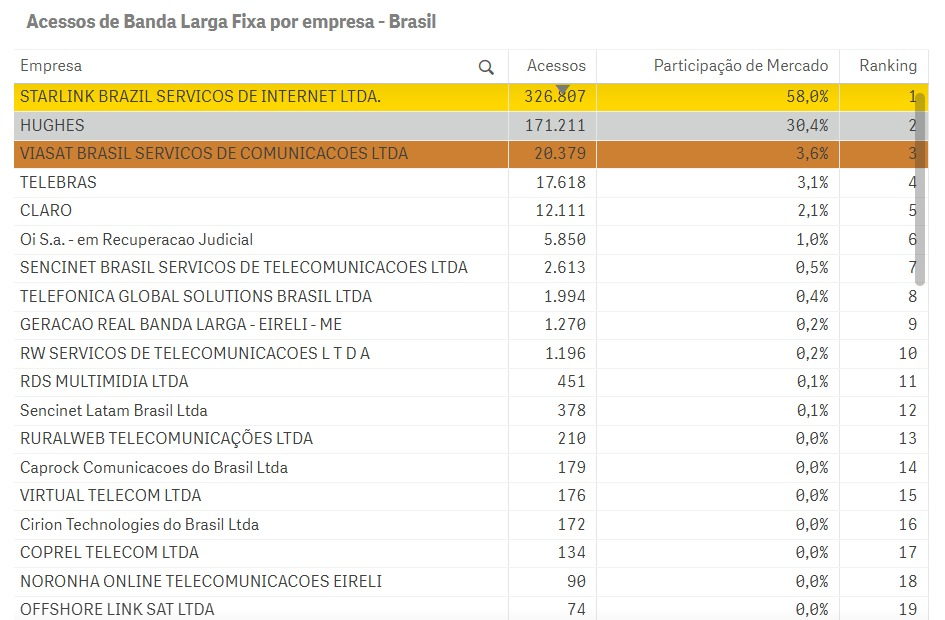Select the VIRTUAL TELECOM LTDA entry
This screenshot has width=945, height=620.
(x=110, y=496)
